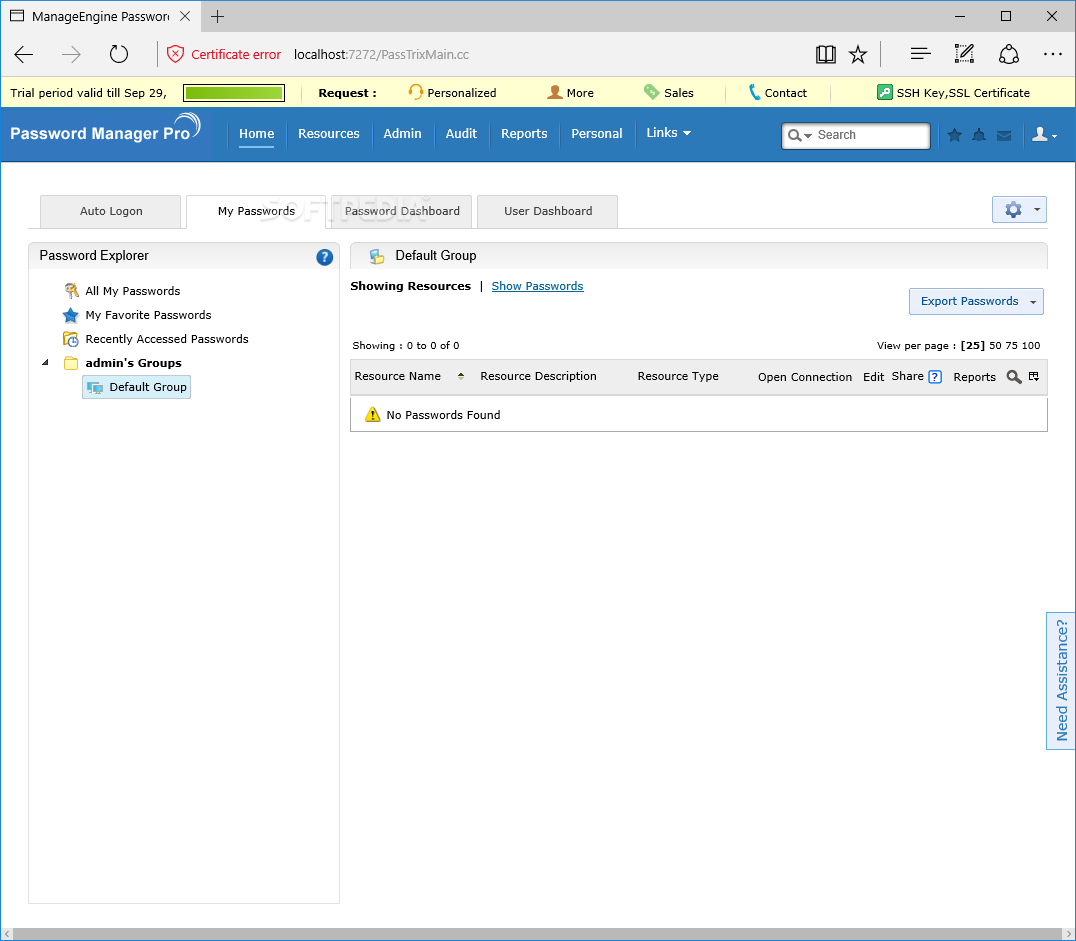
Task: Click the Certificate error shield icon
Action: [x=176, y=54]
